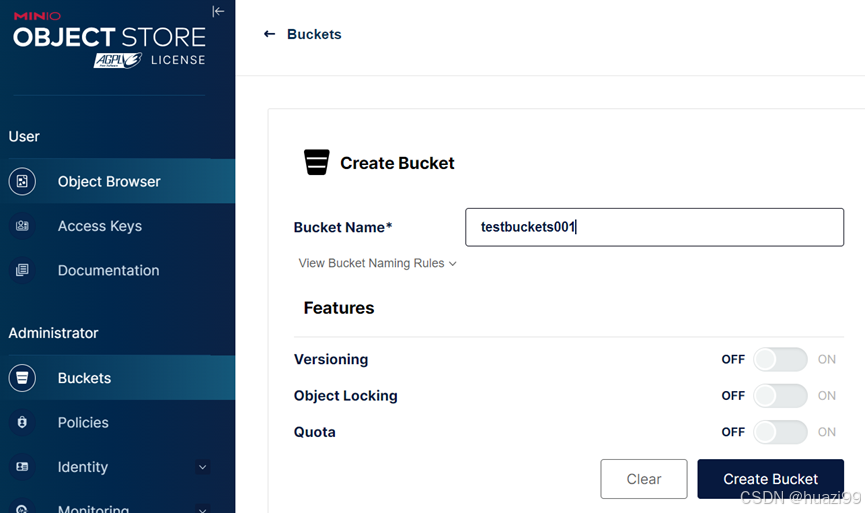Click the Buckets breadcrumb link
This screenshot has width=865, height=513.
pyautogui.click(x=314, y=34)
